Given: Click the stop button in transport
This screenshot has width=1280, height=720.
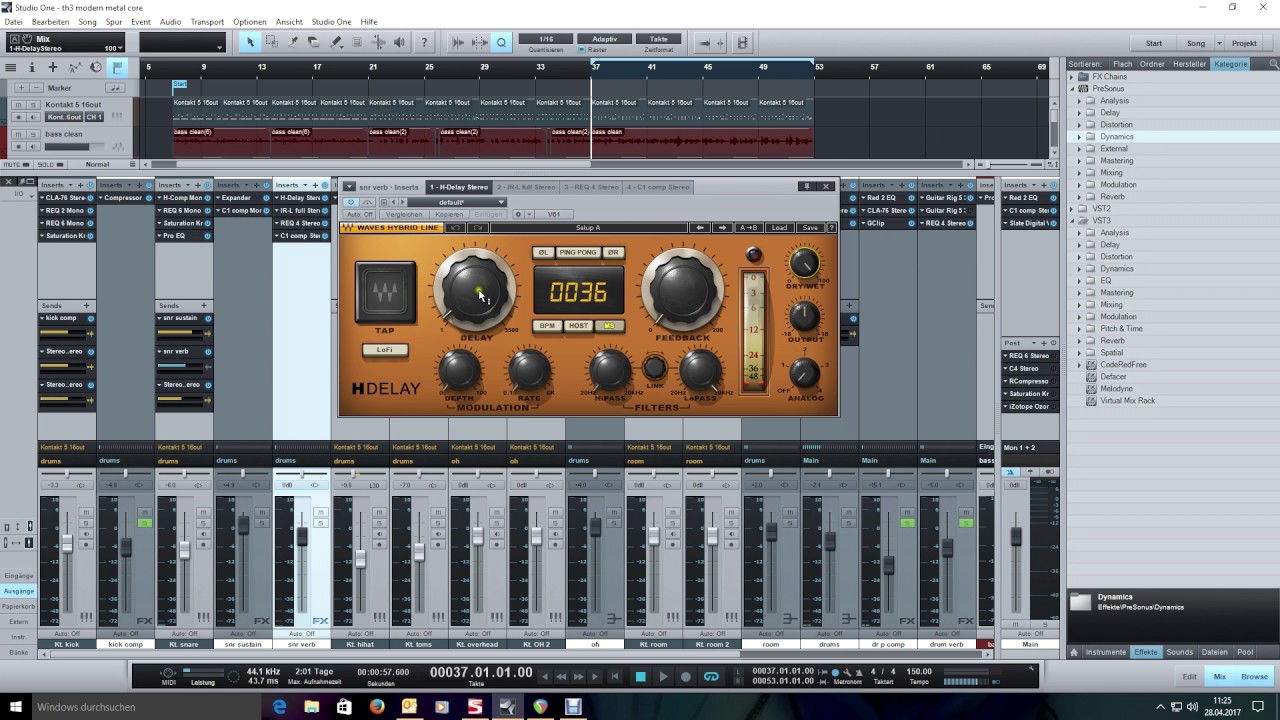Looking at the screenshot, I should (641, 677).
